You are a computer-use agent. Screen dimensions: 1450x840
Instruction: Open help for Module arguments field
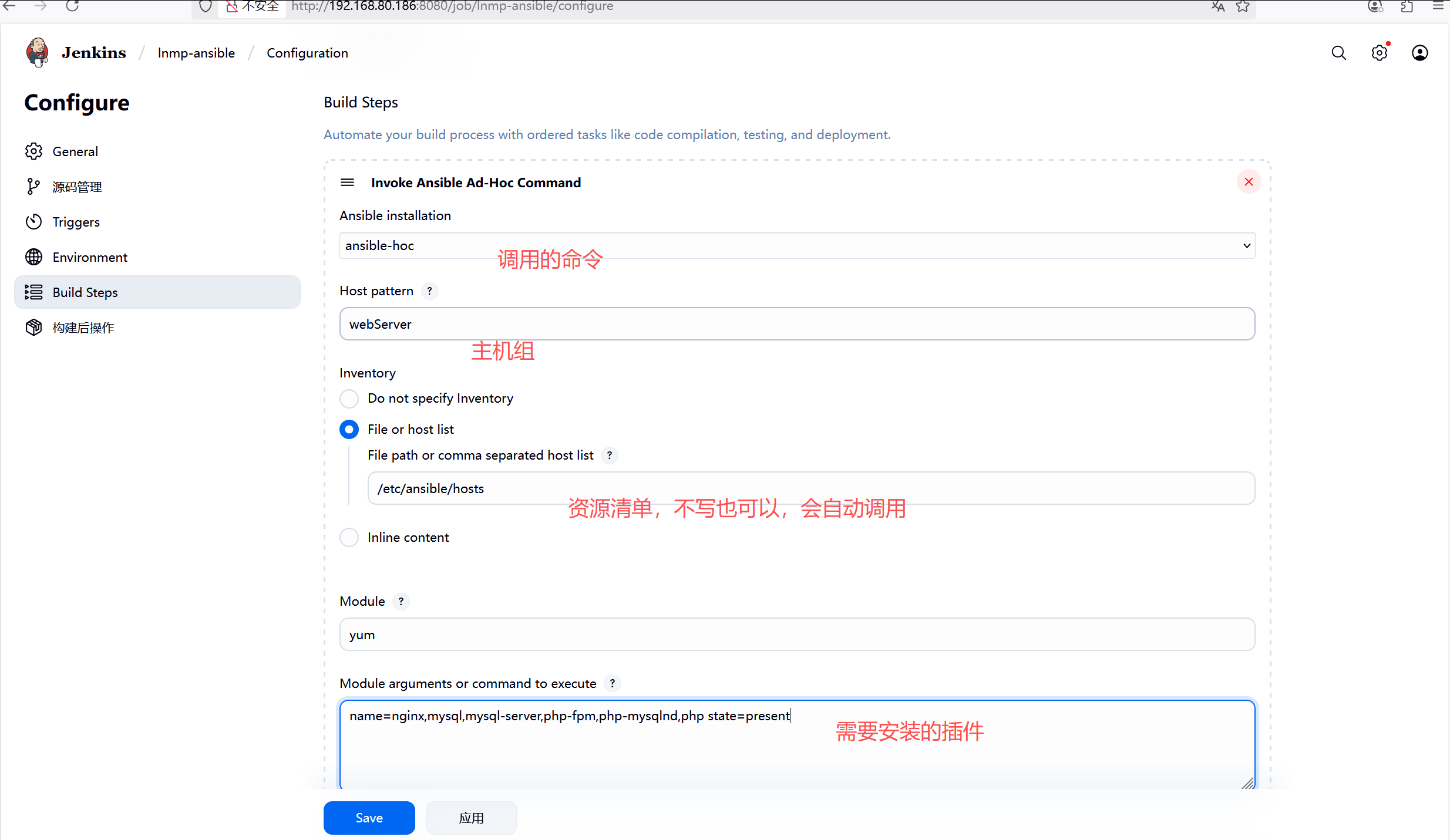[x=613, y=684]
